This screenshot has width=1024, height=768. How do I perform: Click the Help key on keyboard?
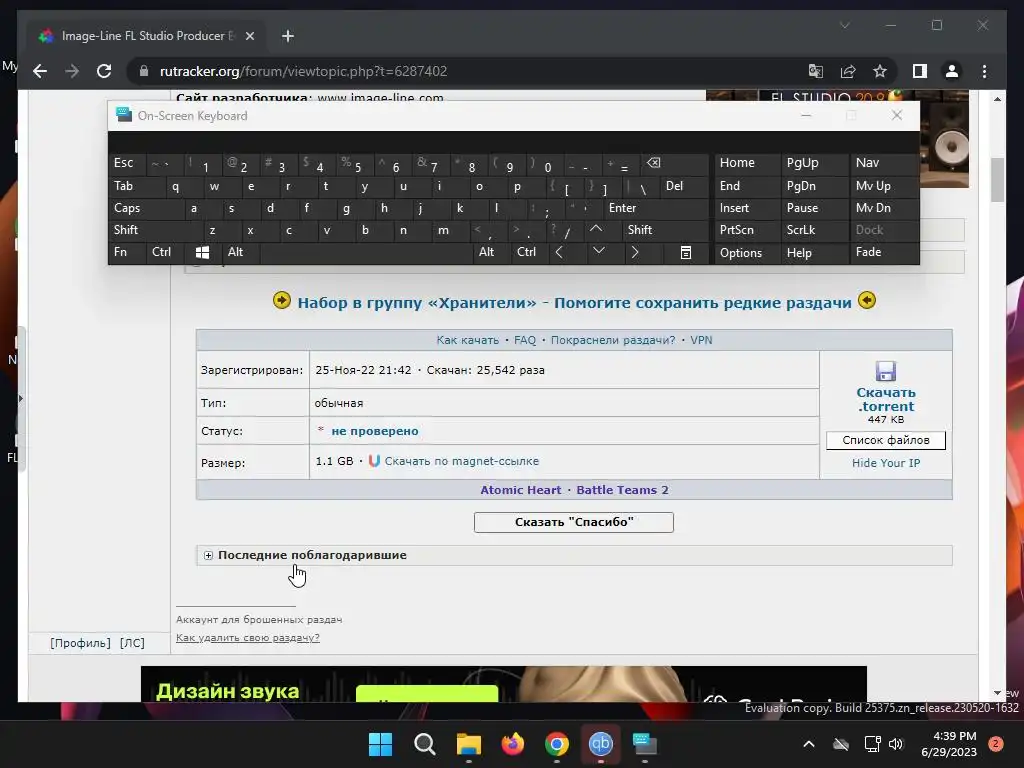point(815,253)
